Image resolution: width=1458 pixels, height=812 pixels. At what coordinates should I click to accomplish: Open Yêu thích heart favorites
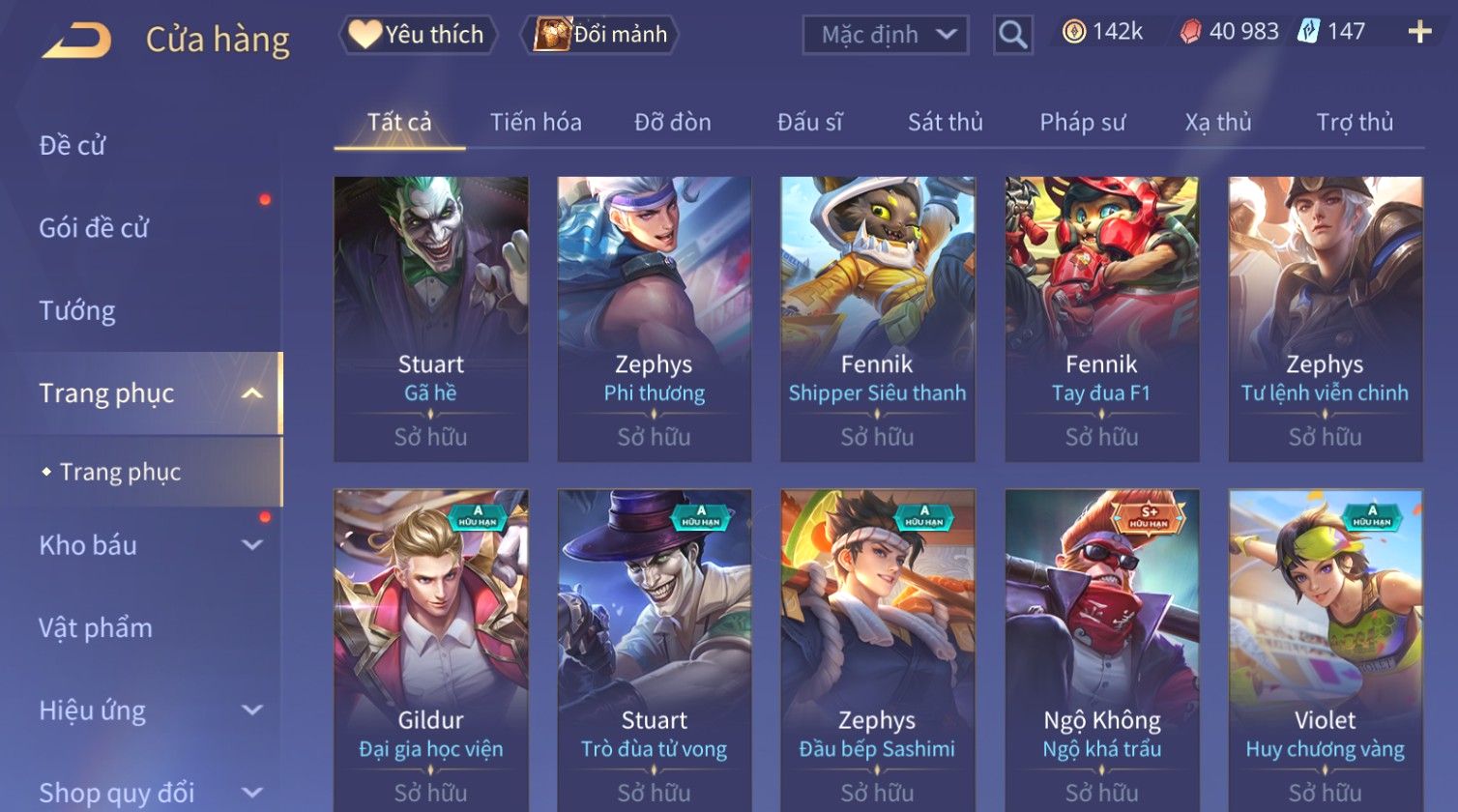(417, 35)
